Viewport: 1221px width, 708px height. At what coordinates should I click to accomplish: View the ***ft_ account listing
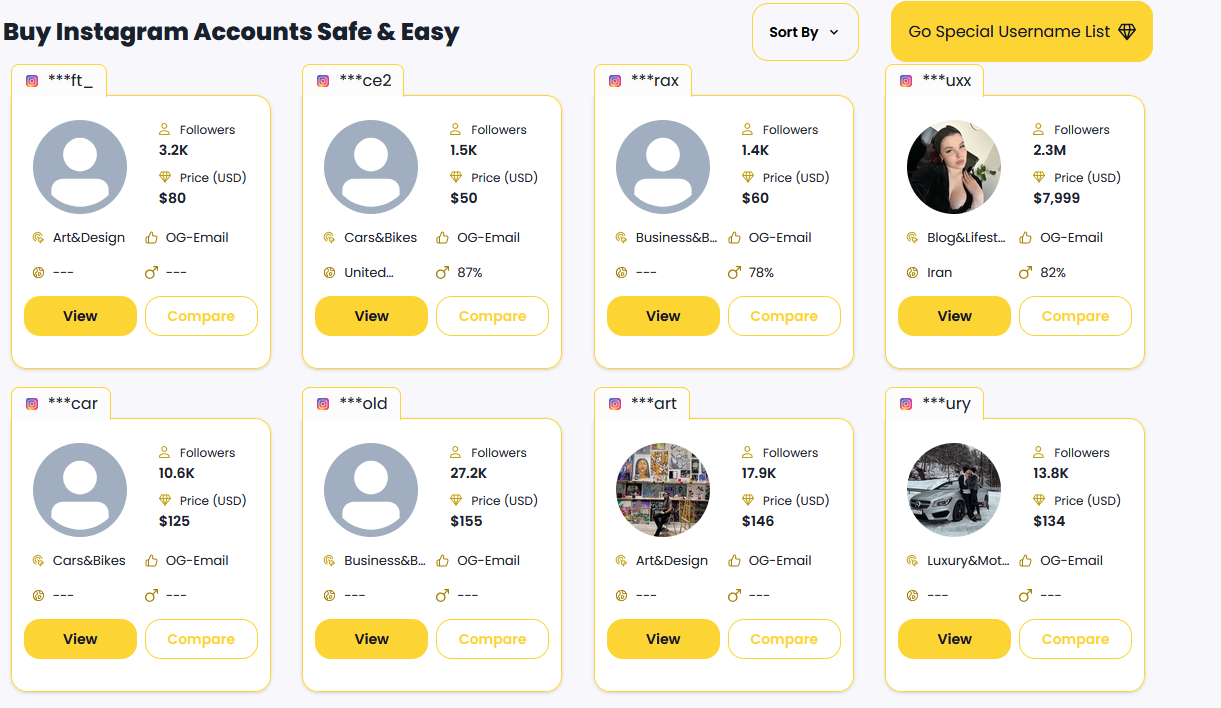[80, 316]
